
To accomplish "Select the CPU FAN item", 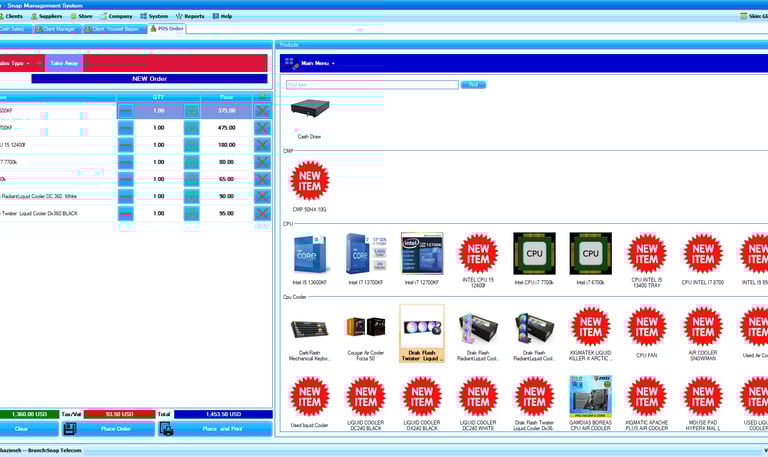I will tap(647, 332).
